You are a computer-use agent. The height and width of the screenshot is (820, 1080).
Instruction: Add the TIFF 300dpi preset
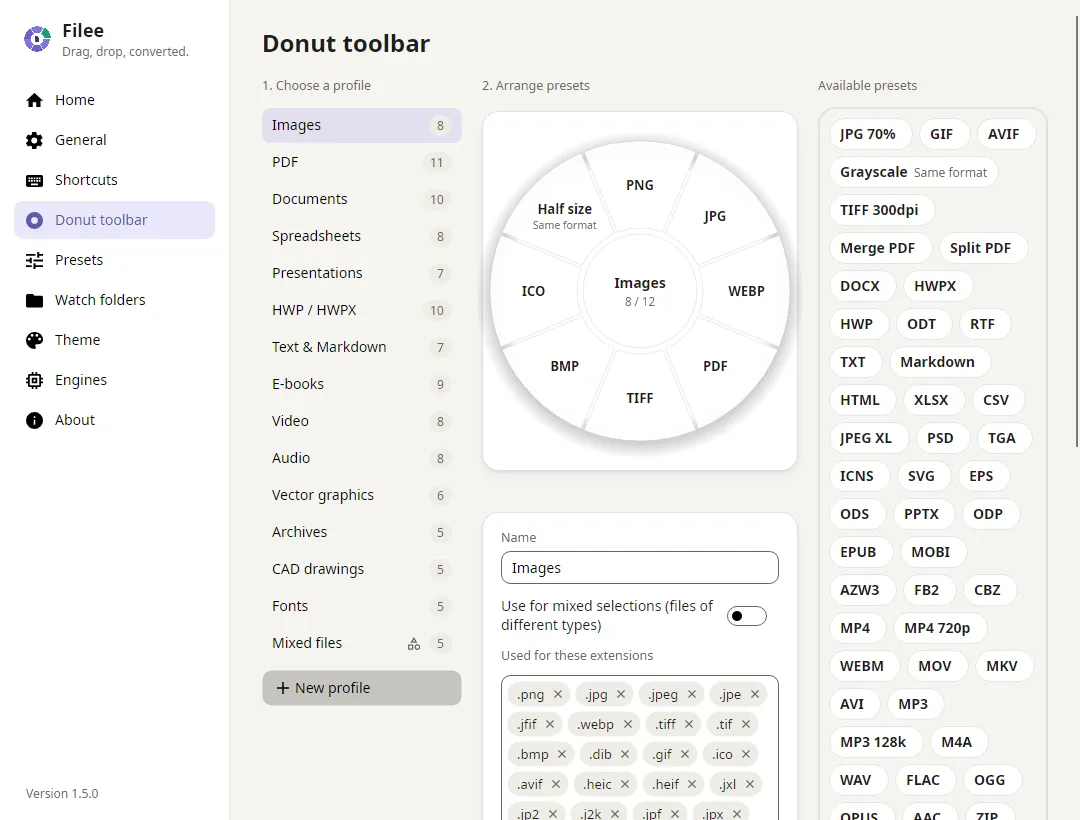(x=880, y=210)
